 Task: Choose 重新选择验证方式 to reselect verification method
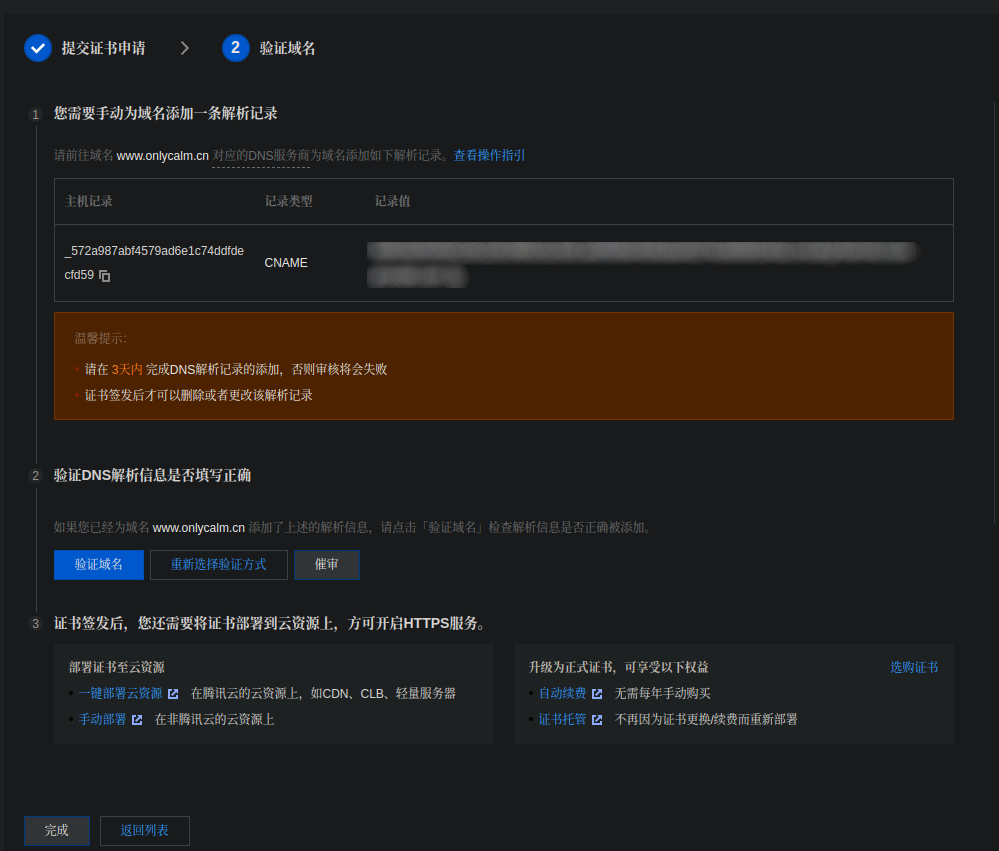coord(218,565)
